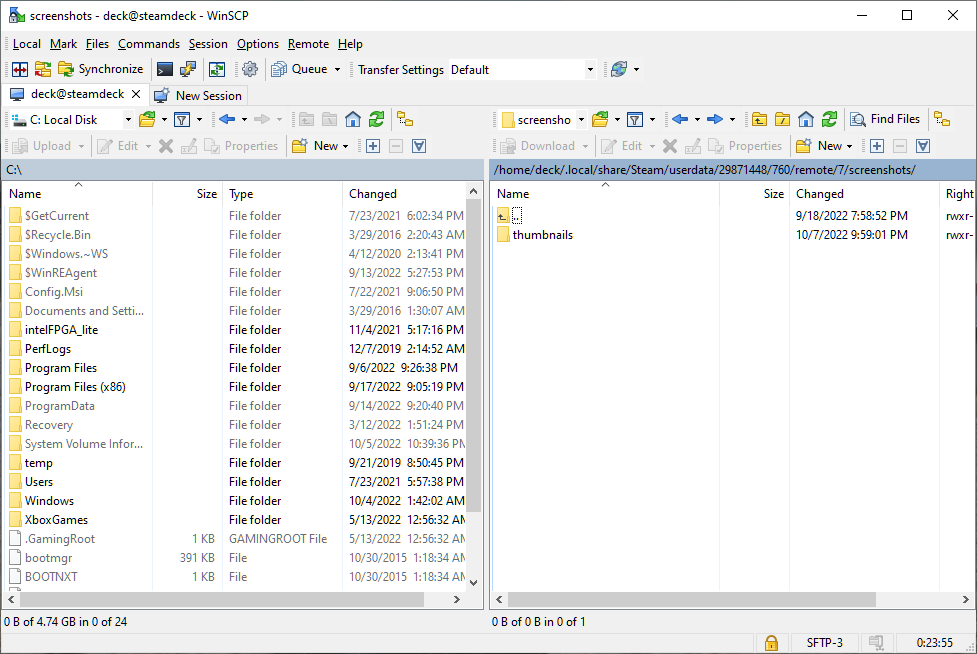Open the Remote menu

(308, 44)
